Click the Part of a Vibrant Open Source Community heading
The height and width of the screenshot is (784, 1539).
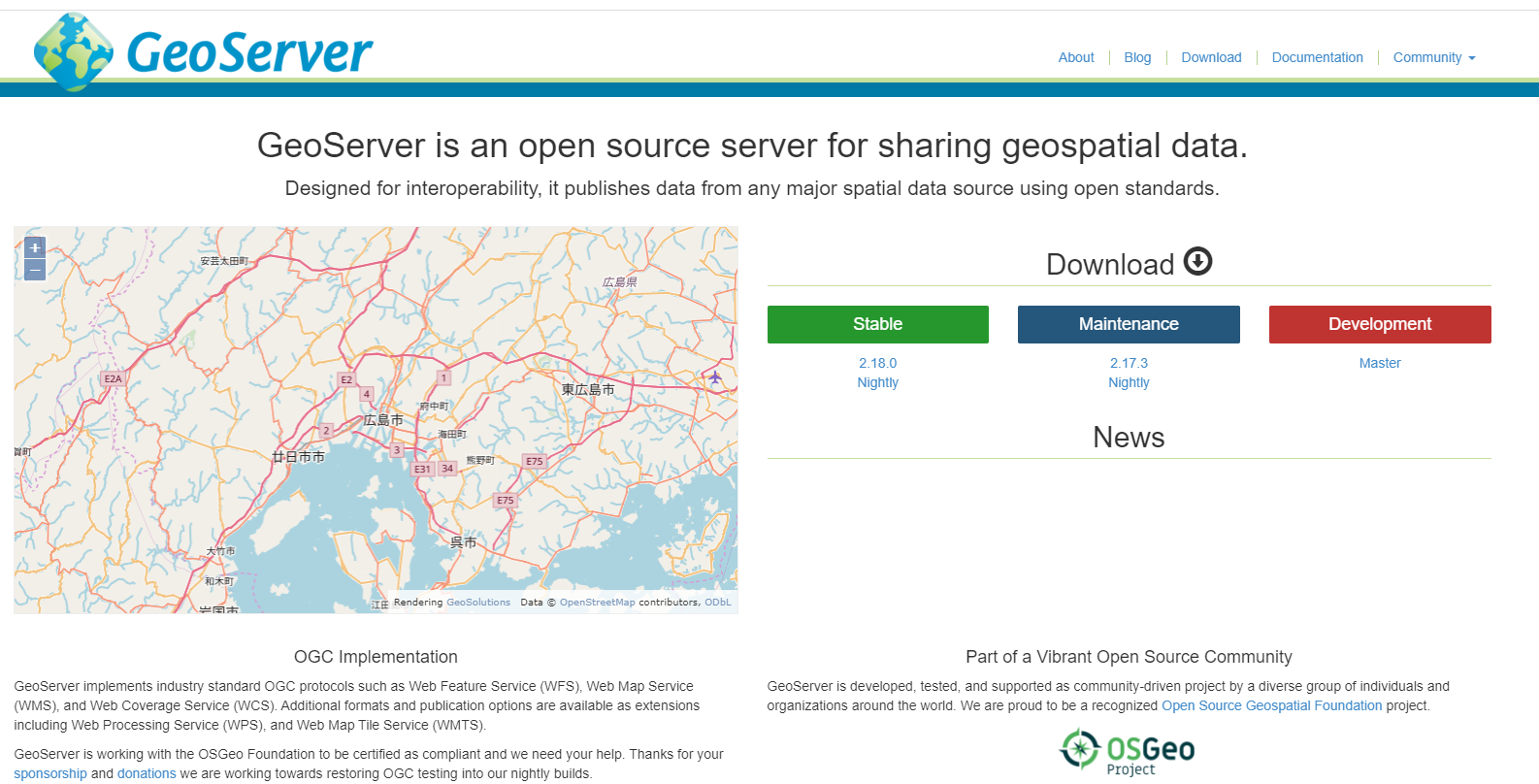click(1129, 657)
